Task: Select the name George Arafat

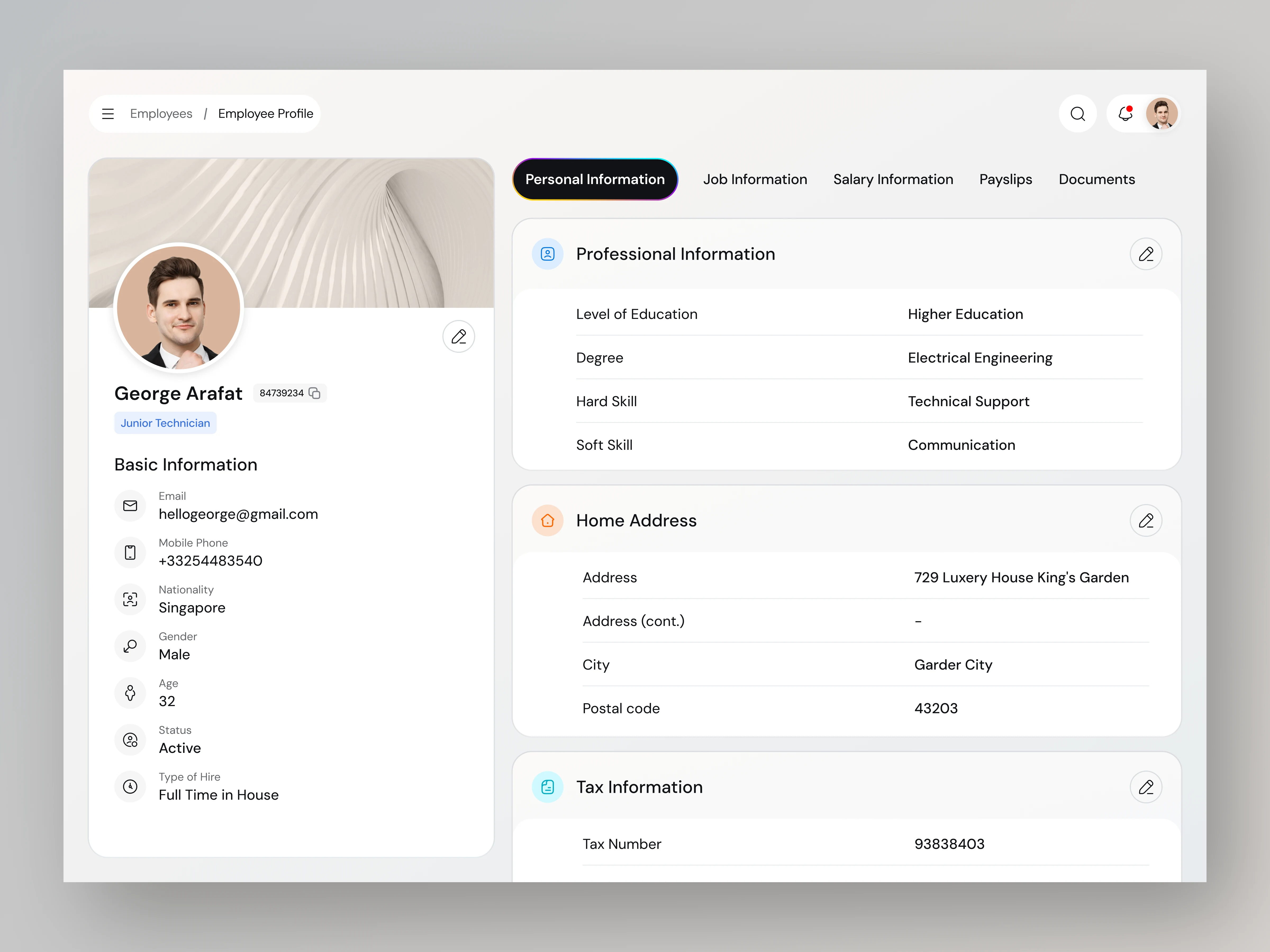Action: (179, 394)
